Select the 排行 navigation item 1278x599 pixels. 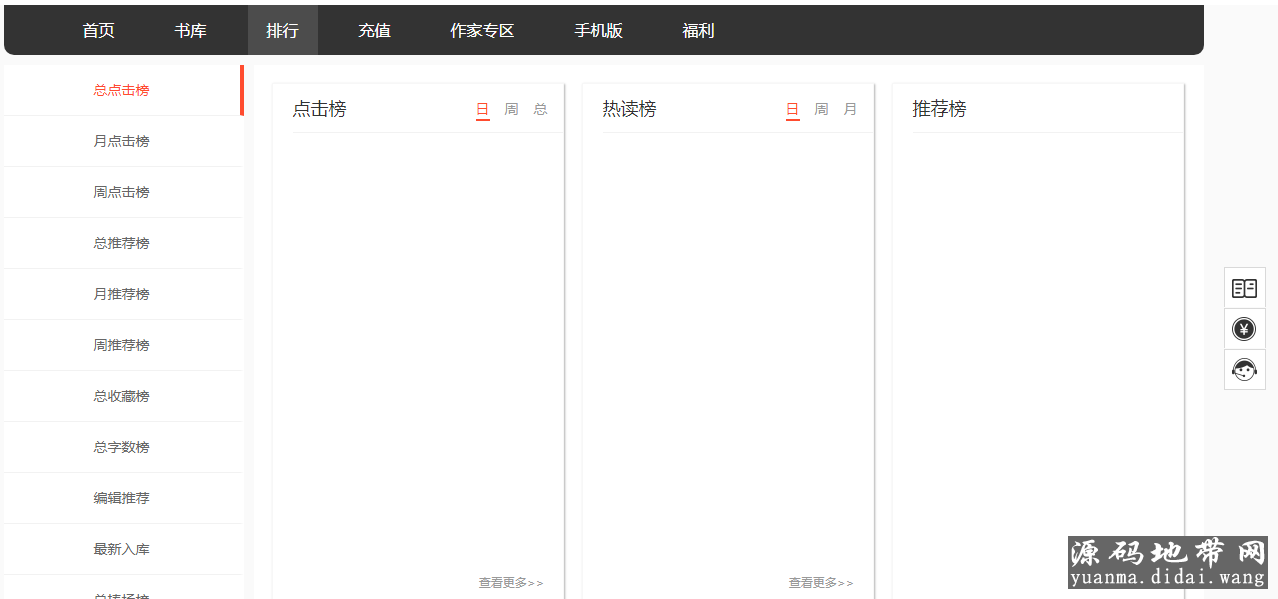point(283,31)
